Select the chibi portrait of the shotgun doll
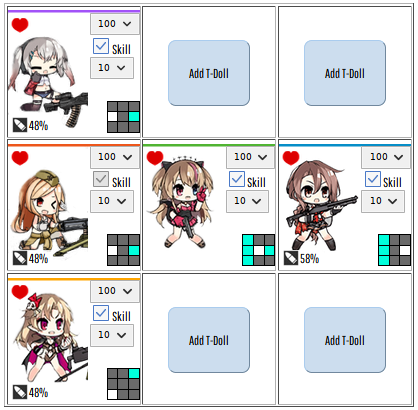The width and height of the screenshot is (418, 410). coord(320,205)
